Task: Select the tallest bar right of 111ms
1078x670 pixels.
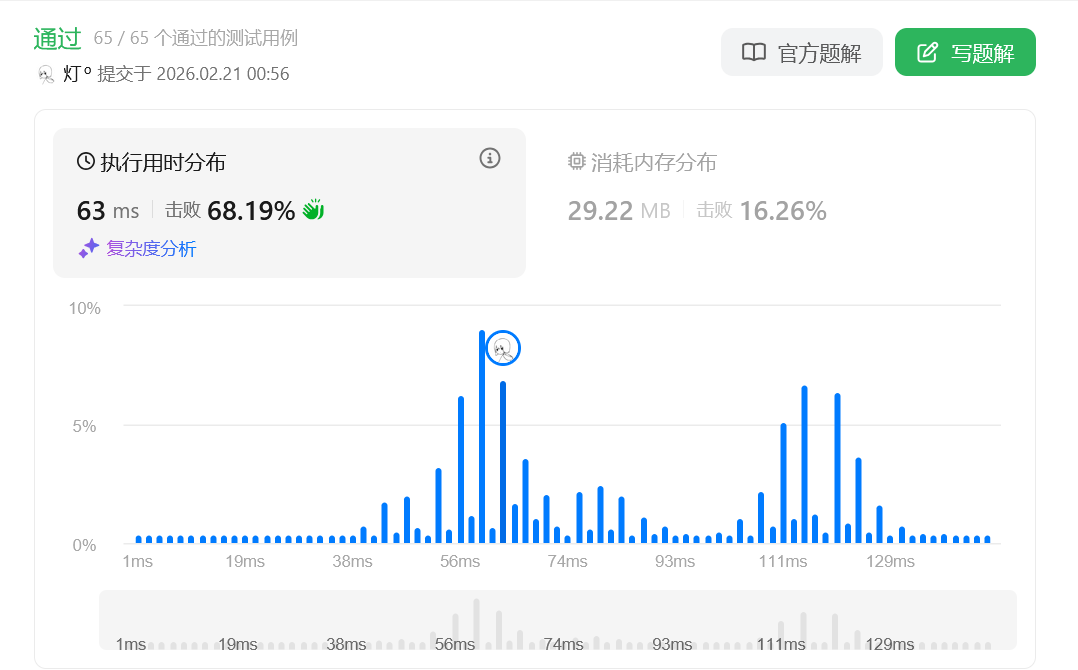Action: click(804, 464)
